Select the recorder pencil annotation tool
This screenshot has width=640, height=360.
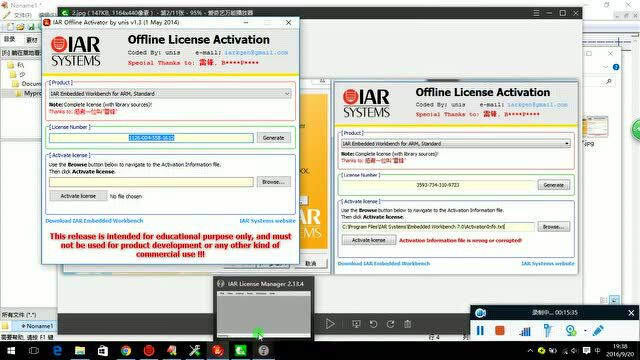click(598, 330)
